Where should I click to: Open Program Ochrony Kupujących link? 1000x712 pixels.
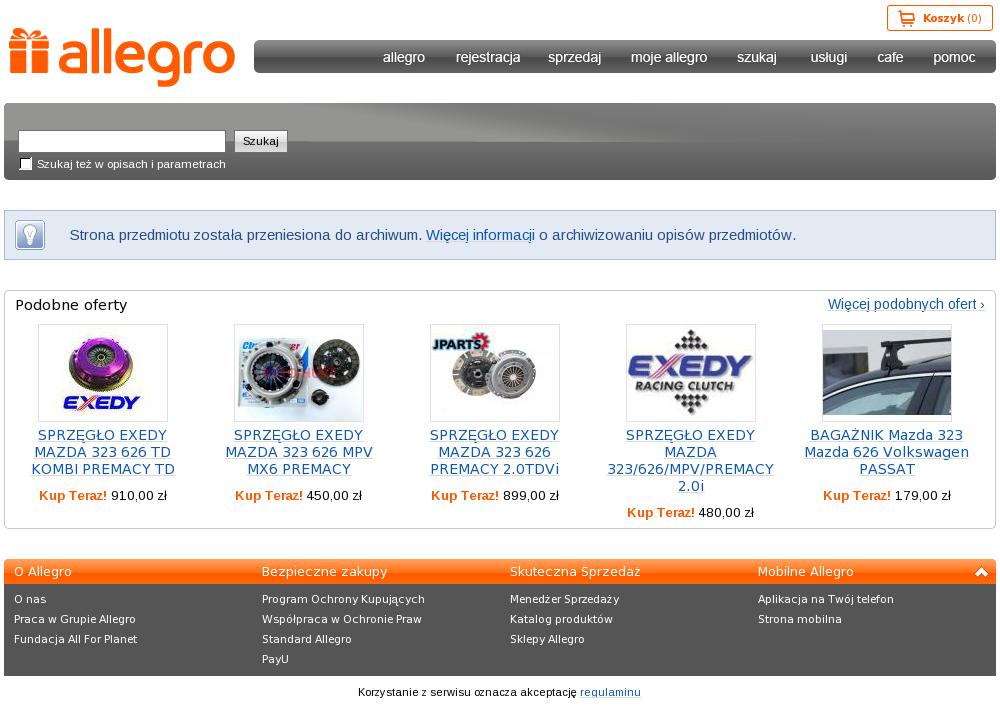(x=343, y=599)
